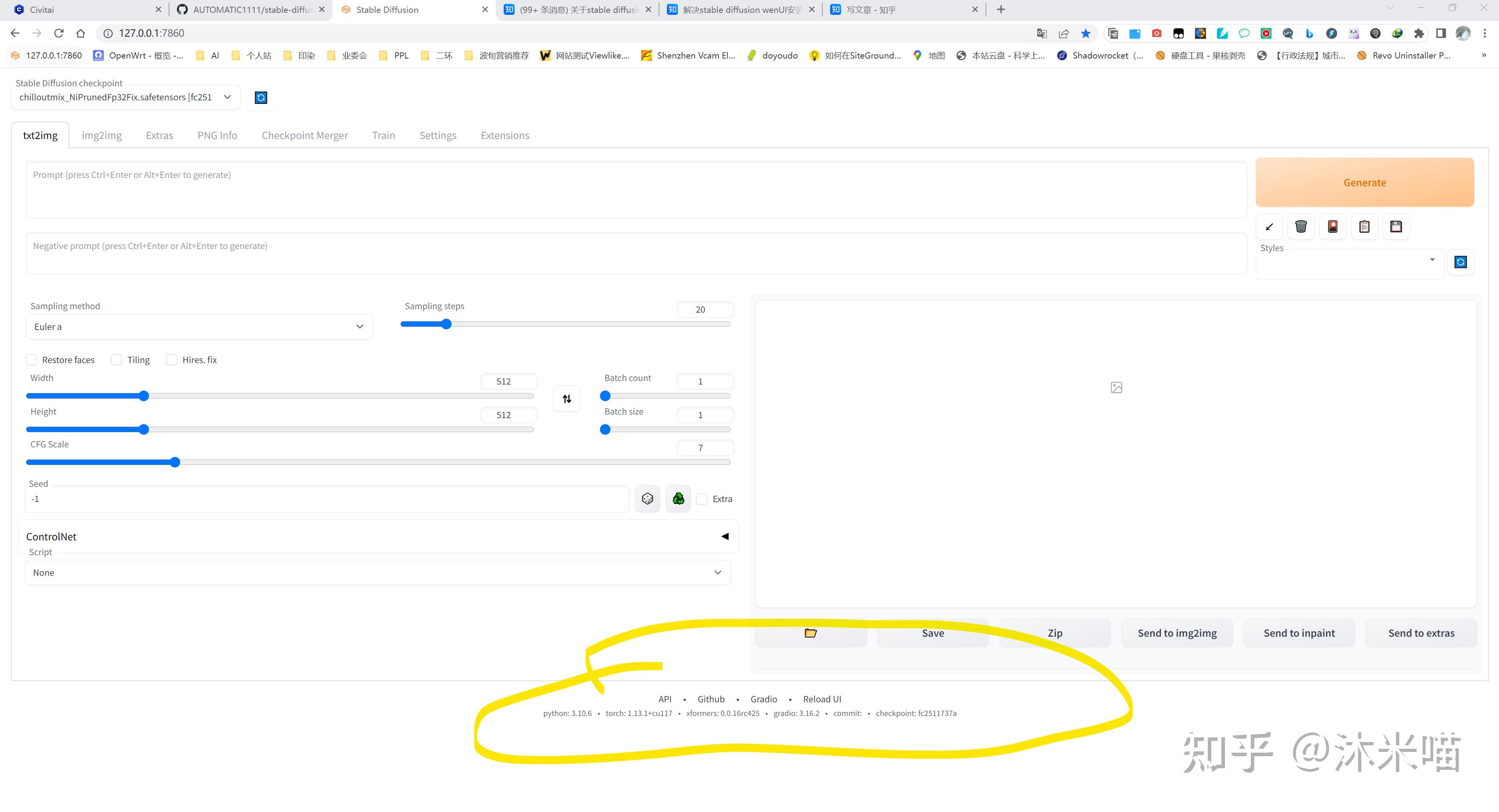Show extra networks via red card icon

(1333, 227)
